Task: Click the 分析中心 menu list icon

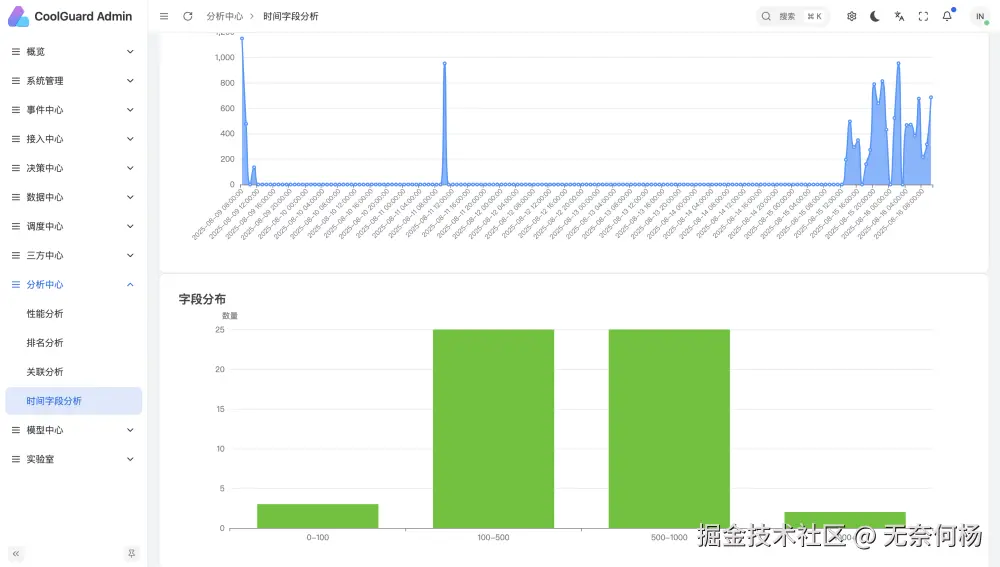Action: click(16, 284)
